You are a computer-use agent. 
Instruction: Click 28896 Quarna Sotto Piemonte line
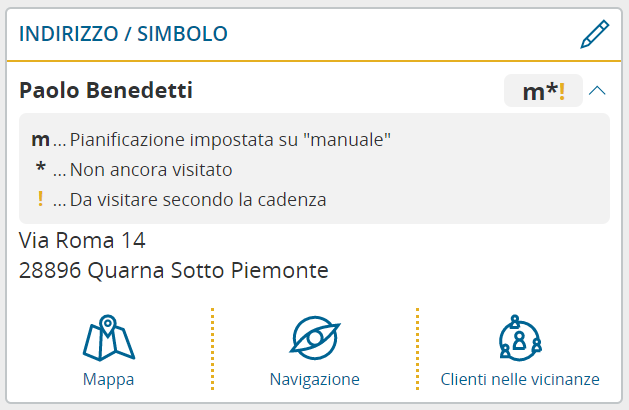tap(174, 270)
